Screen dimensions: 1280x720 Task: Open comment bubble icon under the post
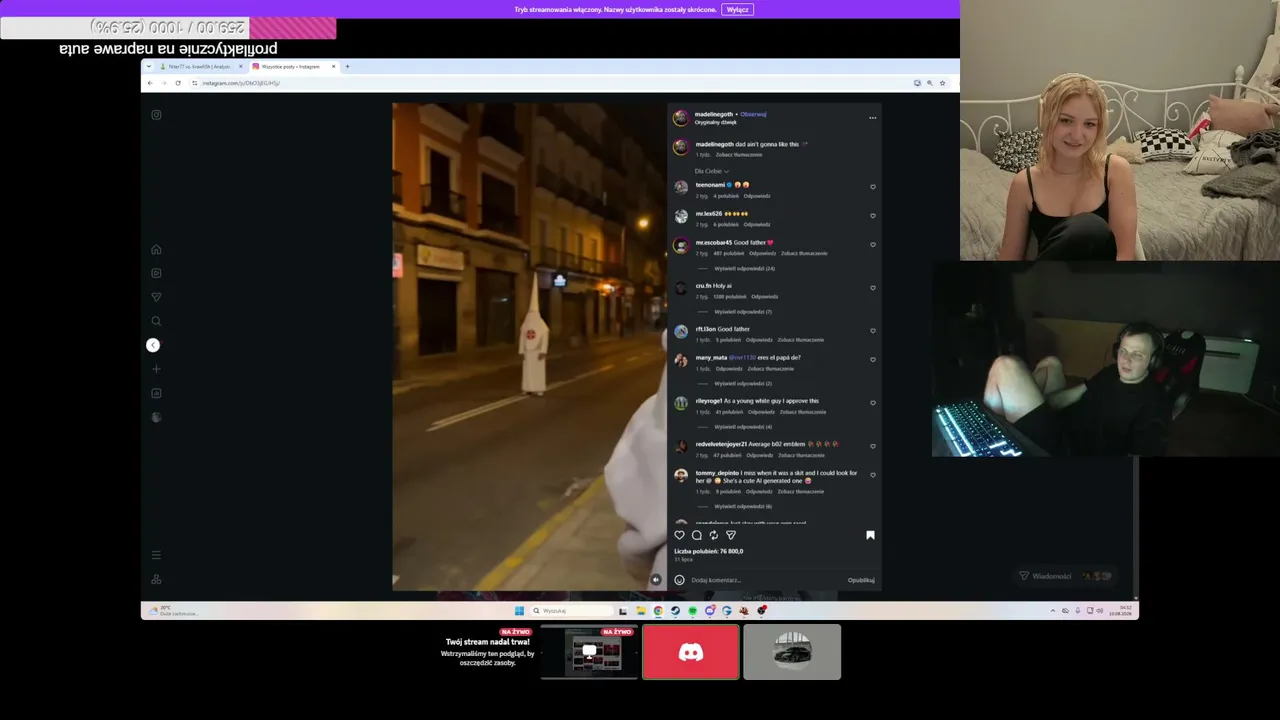pyautogui.click(x=697, y=535)
